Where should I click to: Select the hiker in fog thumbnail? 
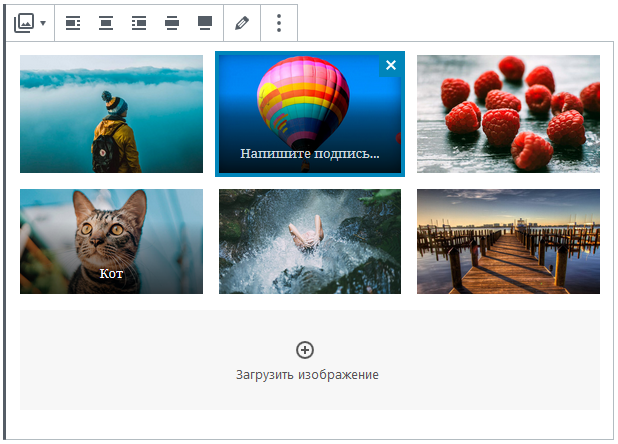112,114
